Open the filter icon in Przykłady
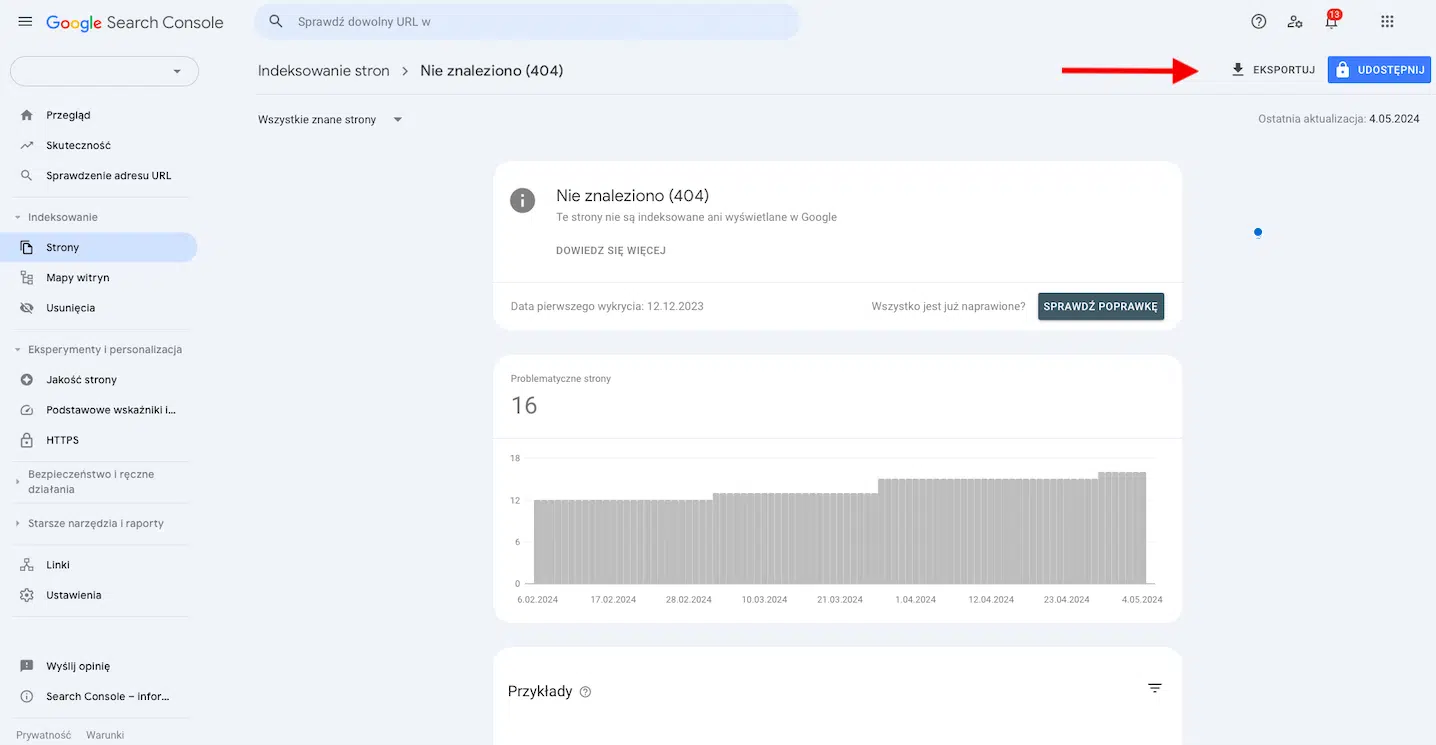 point(1155,688)
